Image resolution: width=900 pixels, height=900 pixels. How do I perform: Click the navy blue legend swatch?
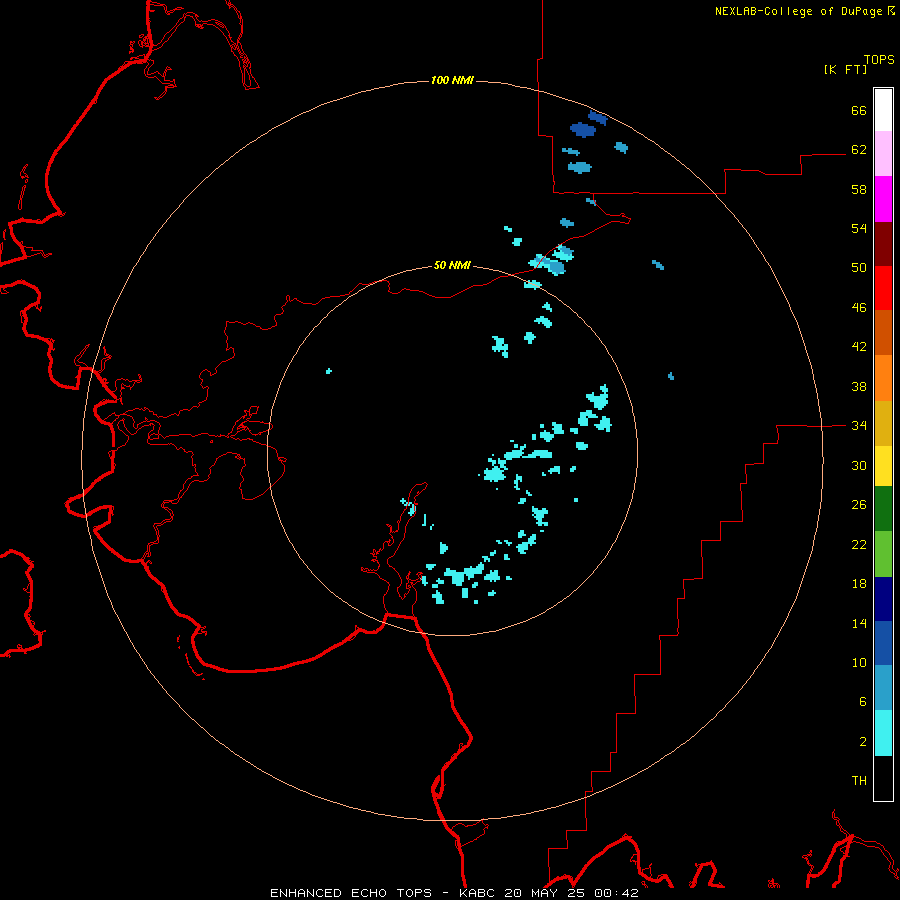coord(883,599)
